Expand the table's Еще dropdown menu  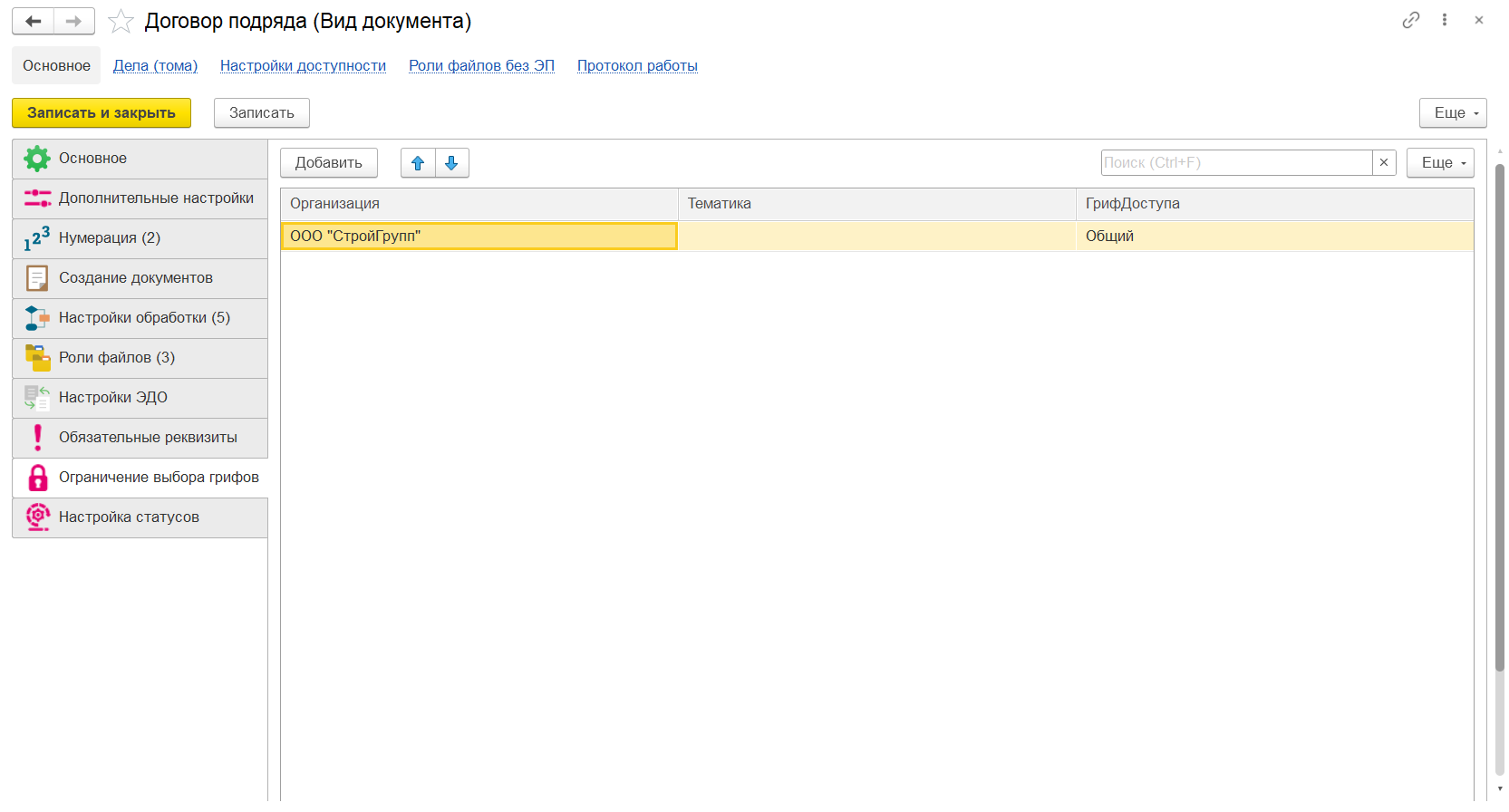1439,163
